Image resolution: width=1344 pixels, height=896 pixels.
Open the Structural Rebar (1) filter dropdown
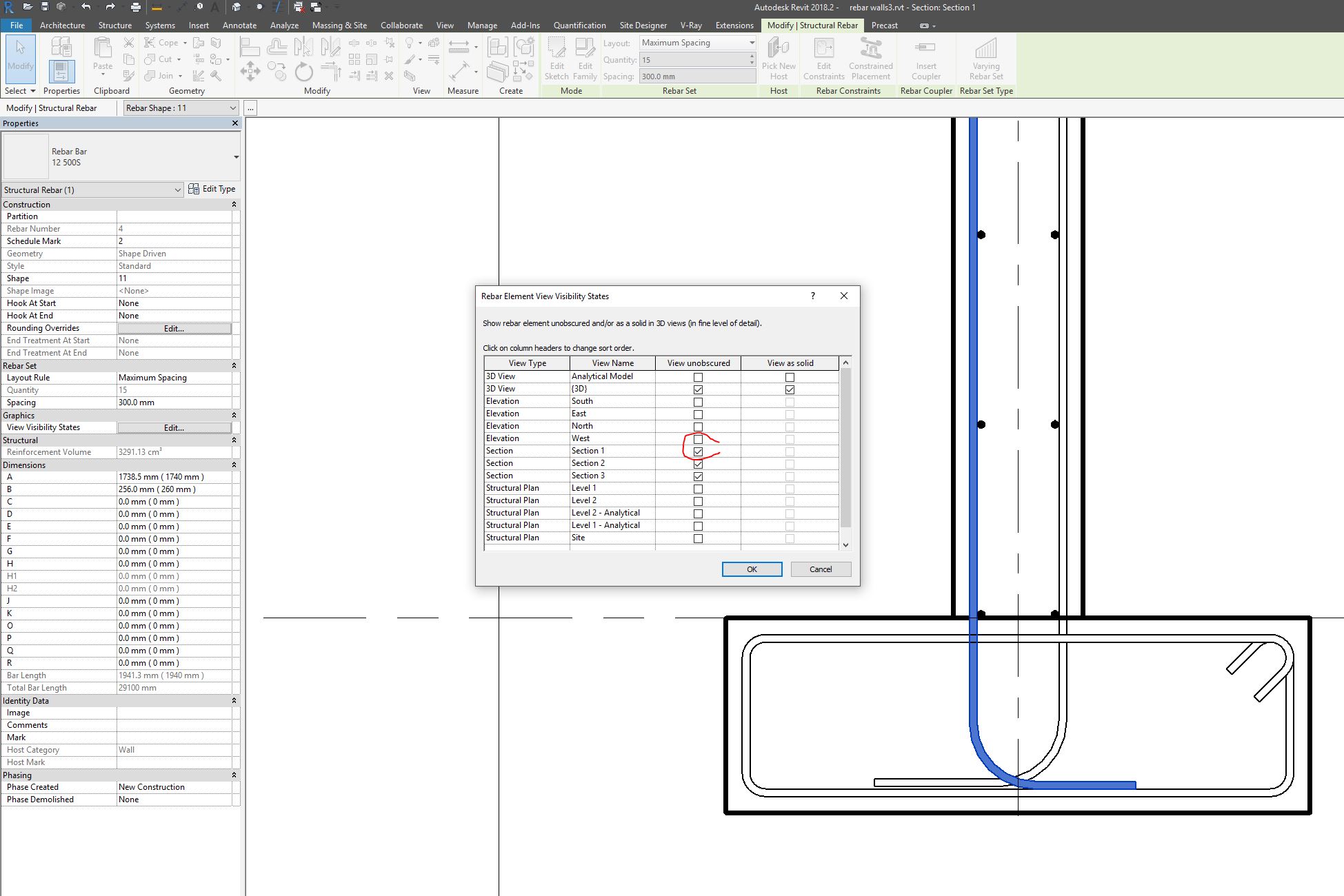pos(92,190)
